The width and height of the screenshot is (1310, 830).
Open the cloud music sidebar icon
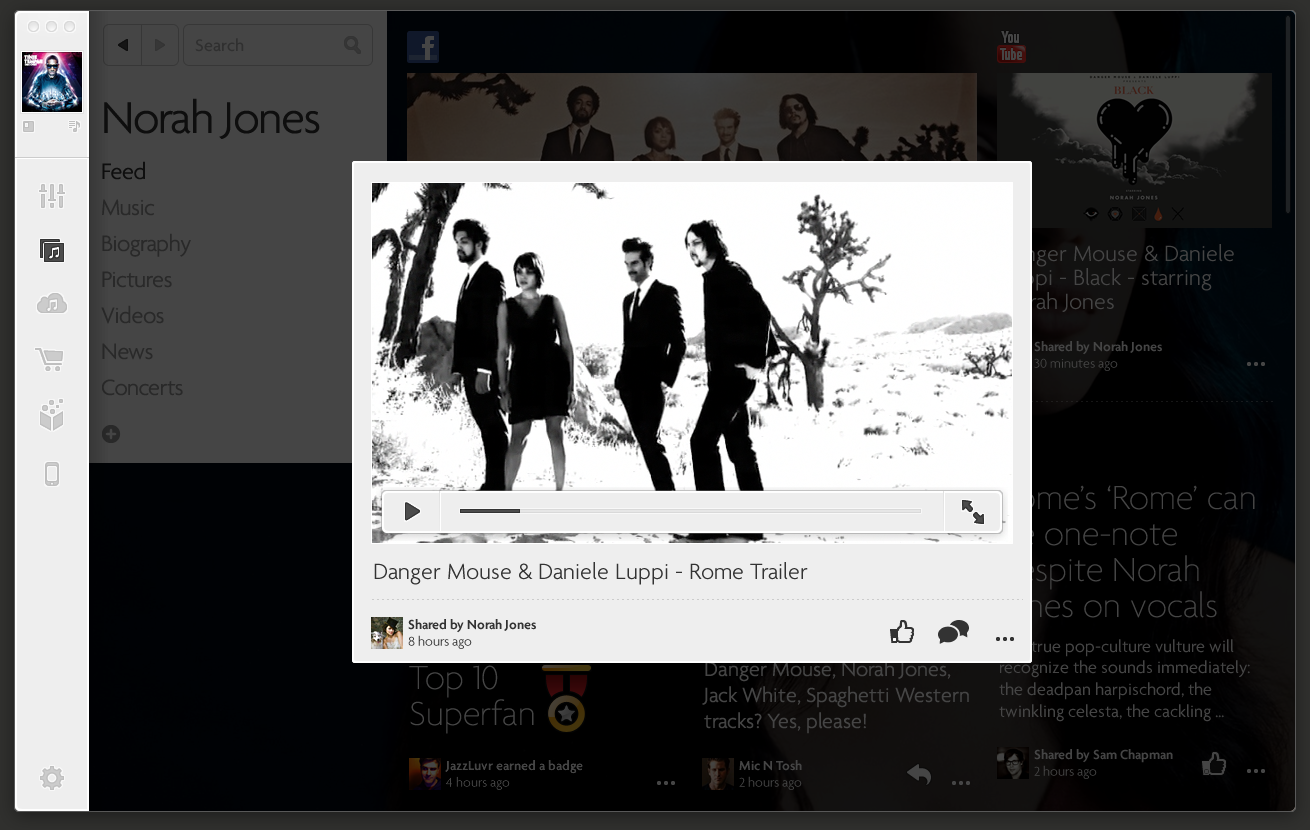pyautogui.click(x=52, y=304)
